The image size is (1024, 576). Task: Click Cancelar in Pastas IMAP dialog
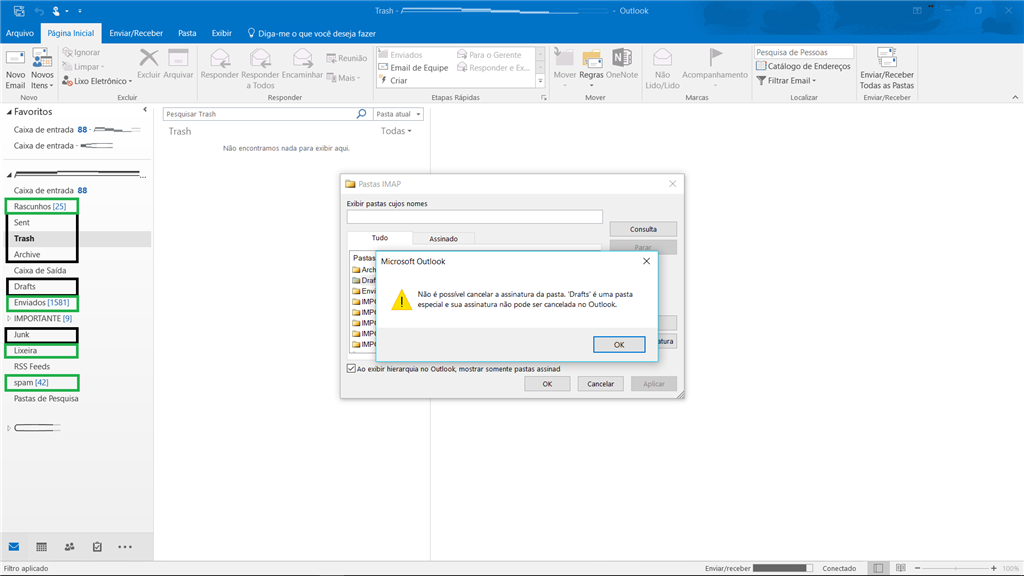coord(600,384)
